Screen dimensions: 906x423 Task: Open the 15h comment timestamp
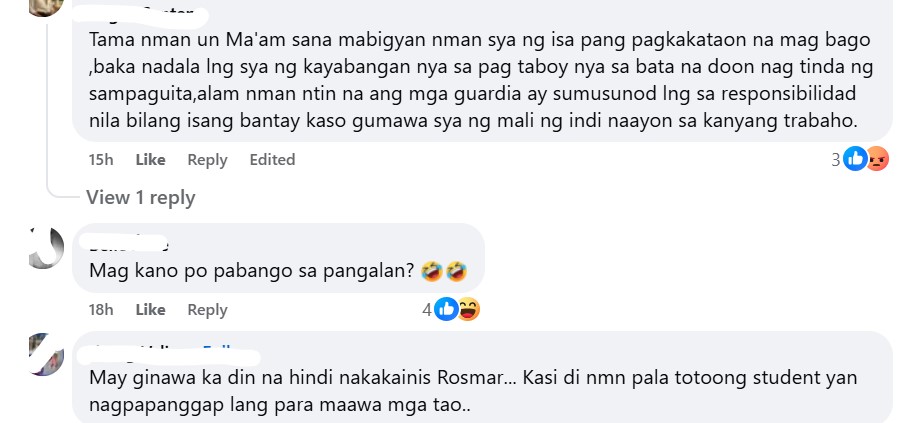101,159
